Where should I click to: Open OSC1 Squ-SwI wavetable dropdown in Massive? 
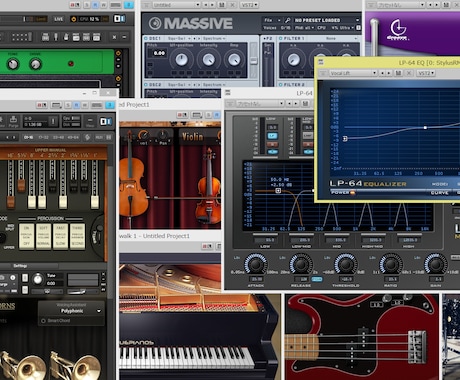pyautogui.click(x=179, y=39)
